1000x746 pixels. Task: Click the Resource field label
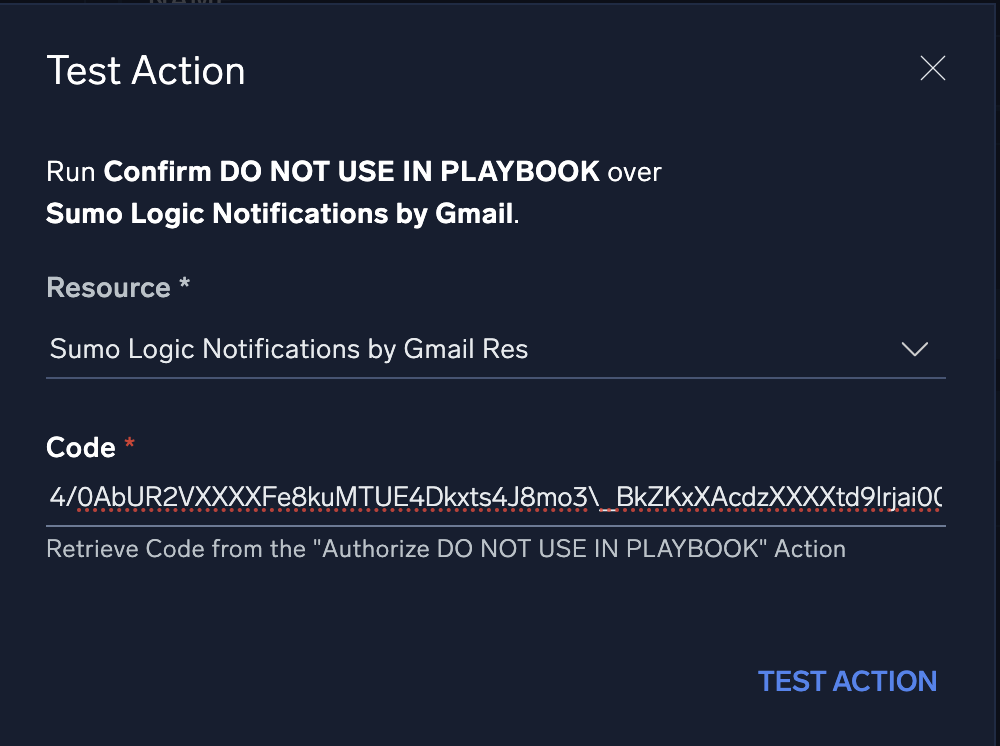pos(110,288)
